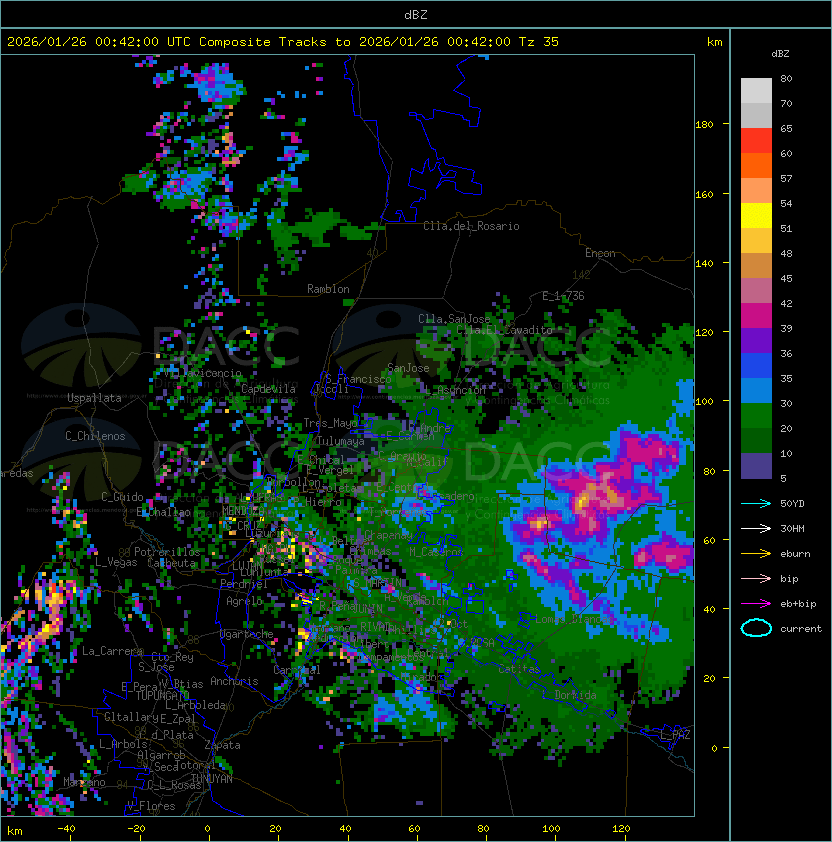Select the magenta 39-42 dBZ color swatch
This screenshot has width=832, height=842.
pos(756,316)
